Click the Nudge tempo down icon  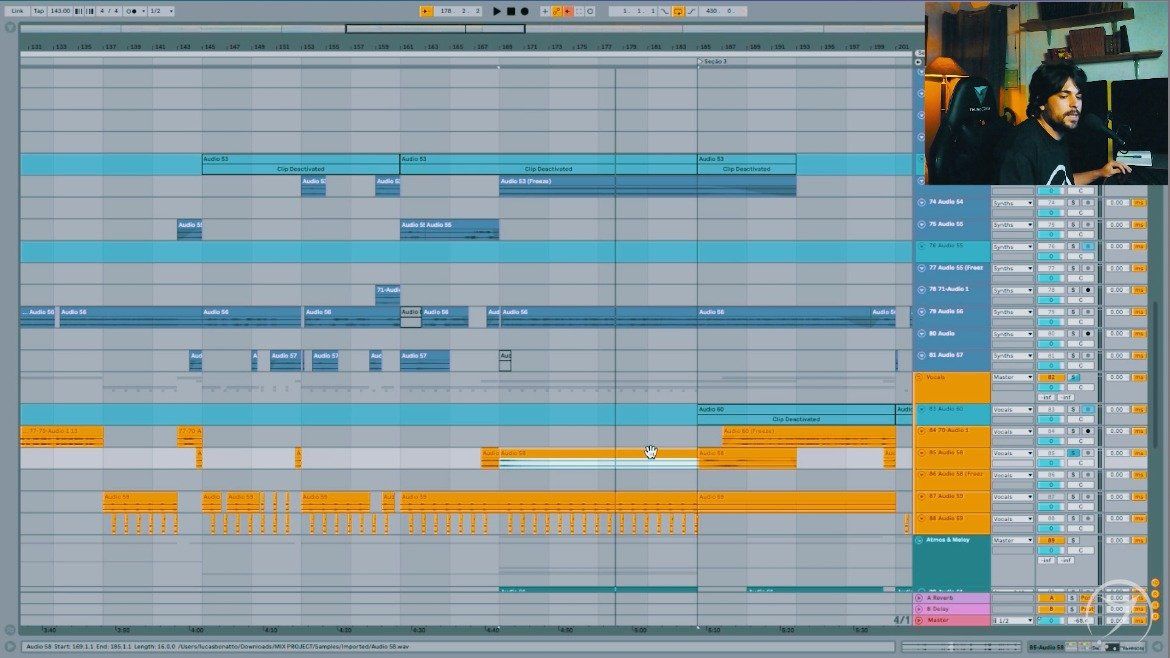pyautogui.click(x=79, y=11)
